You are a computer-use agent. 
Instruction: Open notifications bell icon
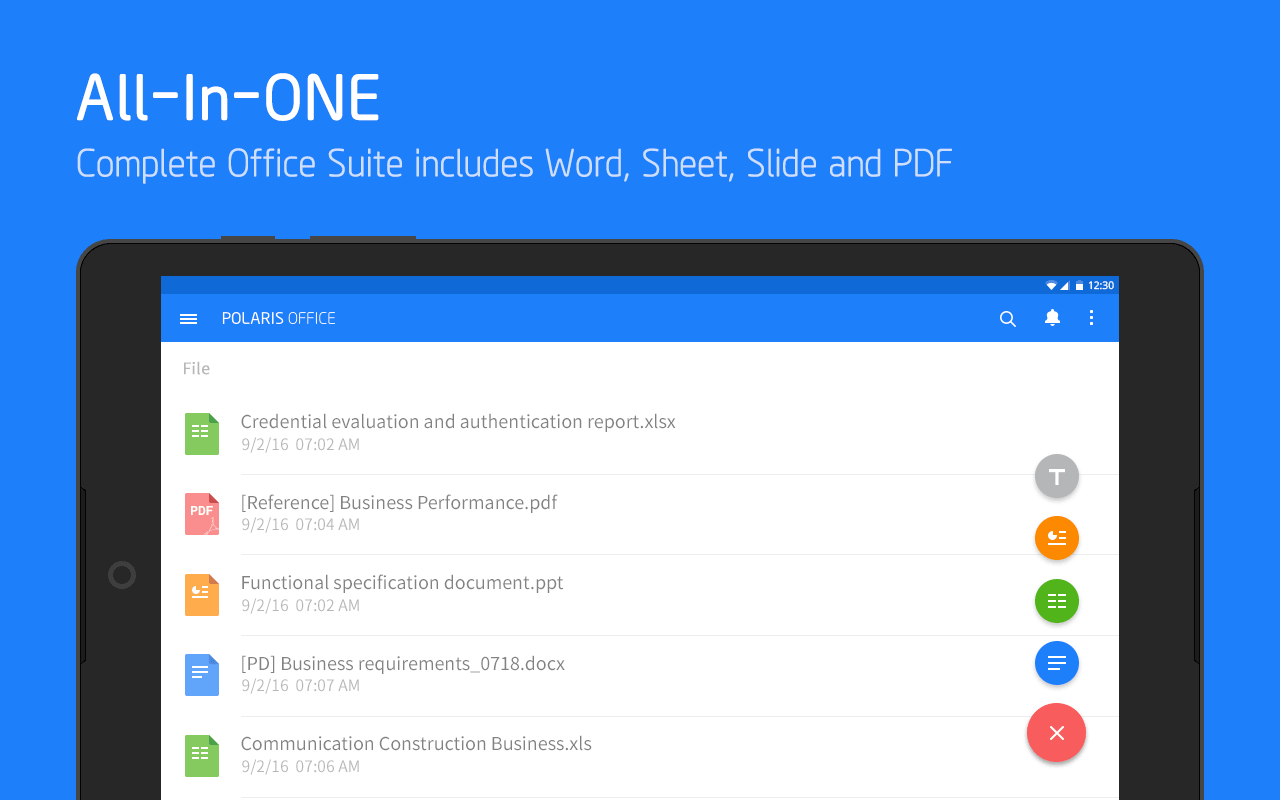pos(1052,318)
